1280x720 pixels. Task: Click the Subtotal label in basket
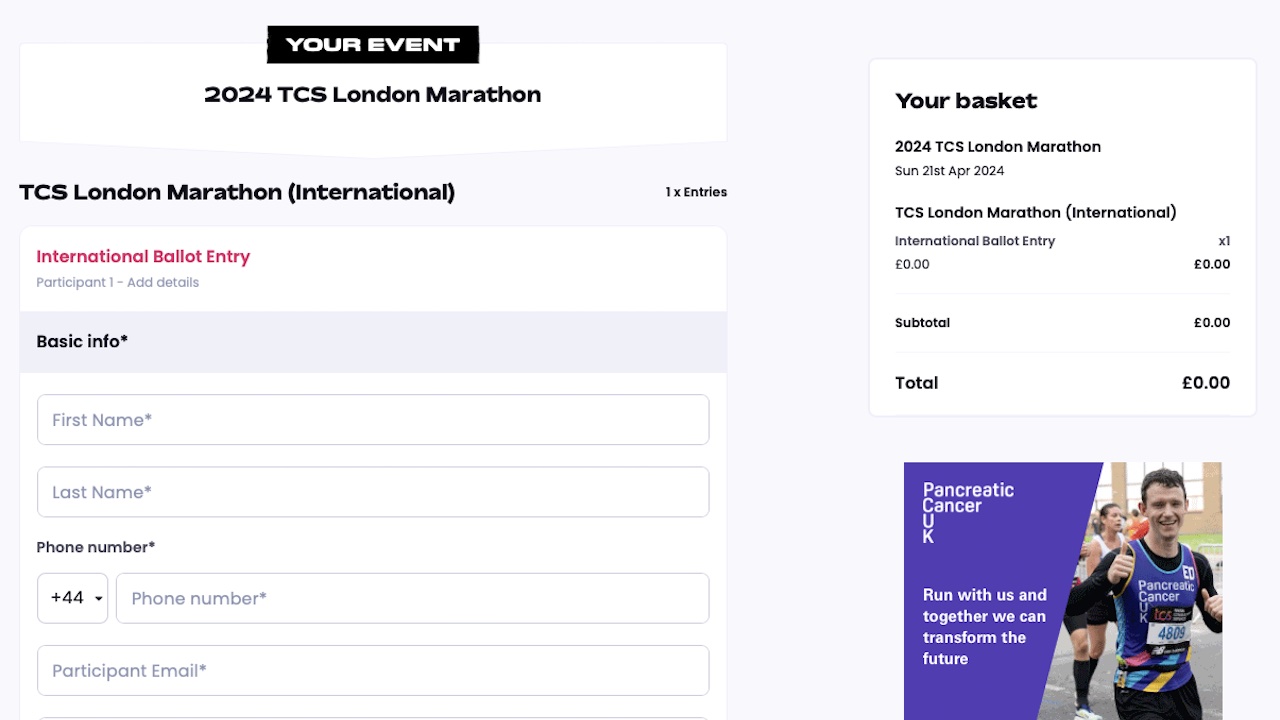922,323
